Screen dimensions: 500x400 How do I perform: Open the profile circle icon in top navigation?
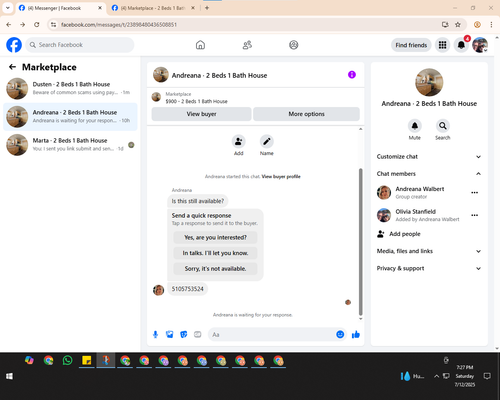pos(294,45)
